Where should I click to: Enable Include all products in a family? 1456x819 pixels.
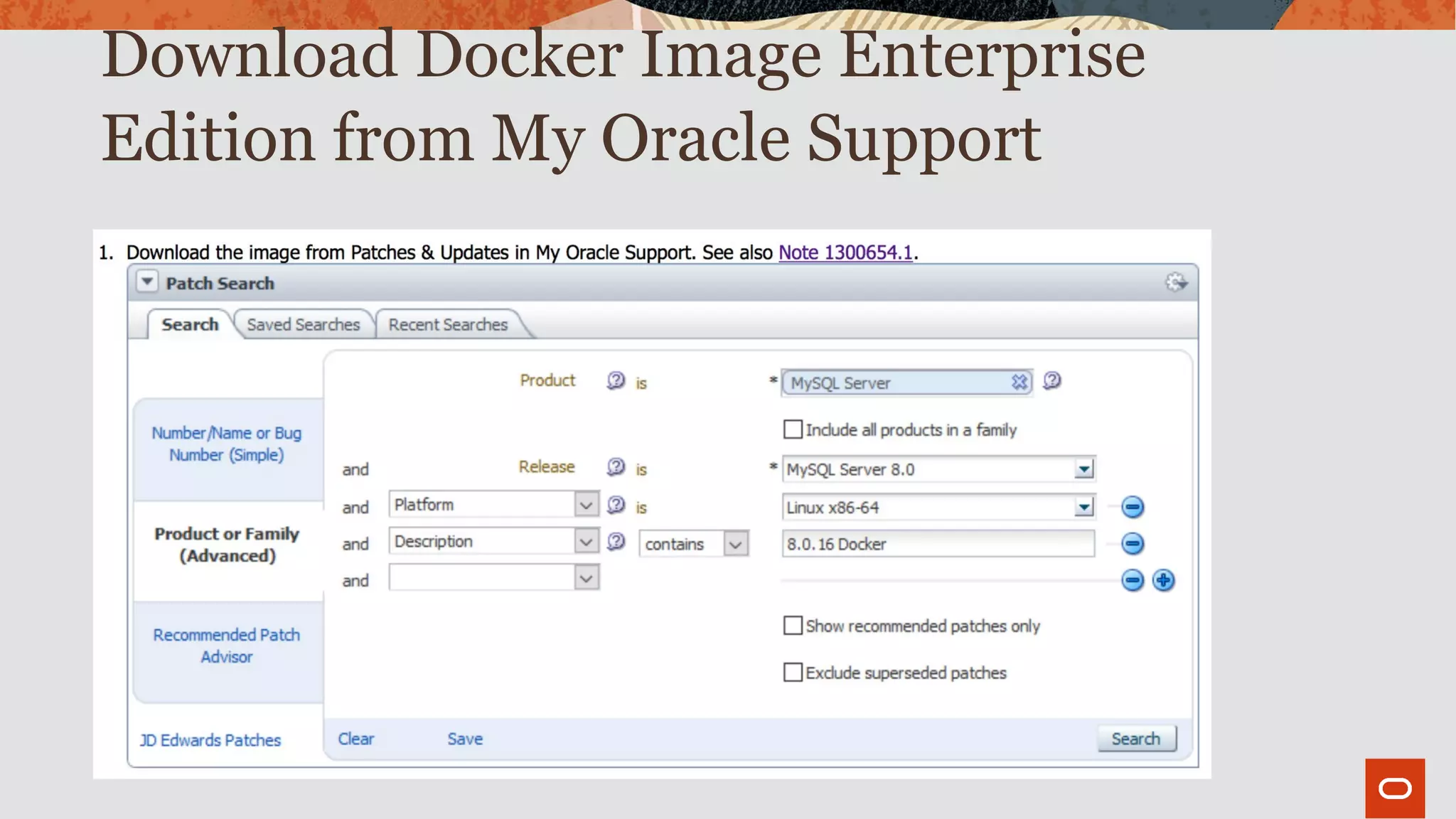coord(793,429)
